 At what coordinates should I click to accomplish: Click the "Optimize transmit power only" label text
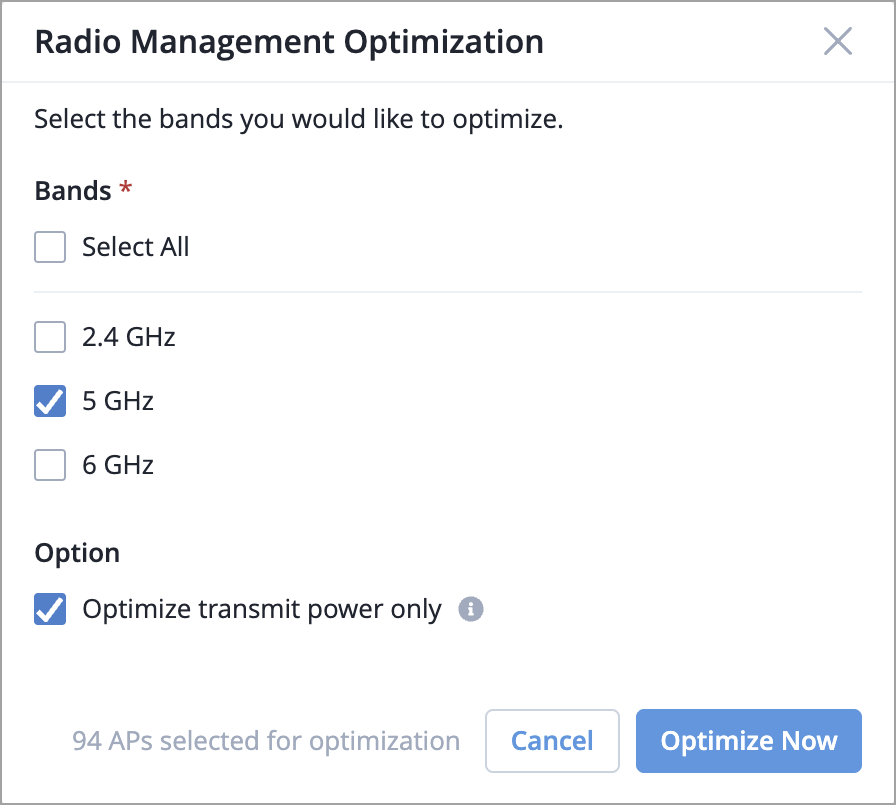[x=262, y=609]
